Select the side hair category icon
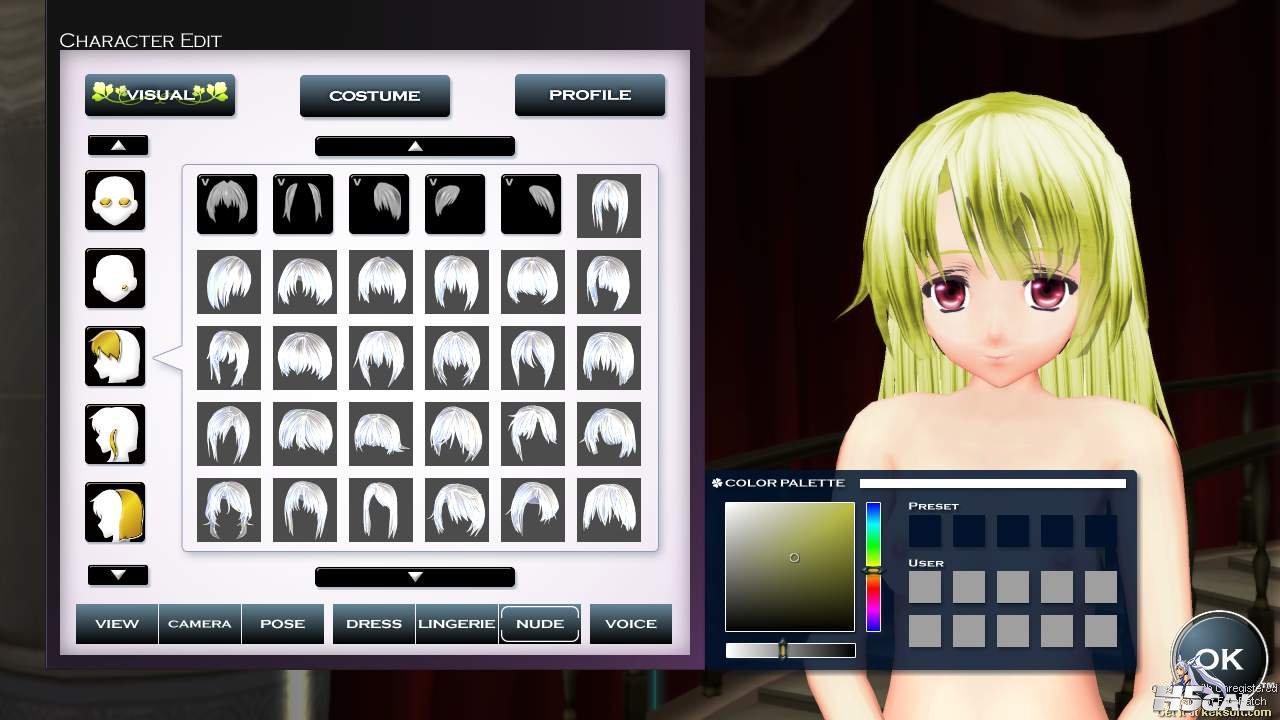The width and height of the screenshot is (1280, 720). (x=115, y=434)
